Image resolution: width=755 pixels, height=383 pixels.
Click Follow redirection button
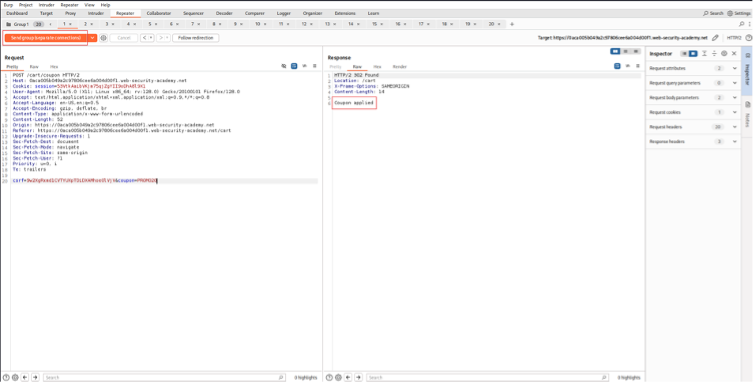tap(195, 38)
